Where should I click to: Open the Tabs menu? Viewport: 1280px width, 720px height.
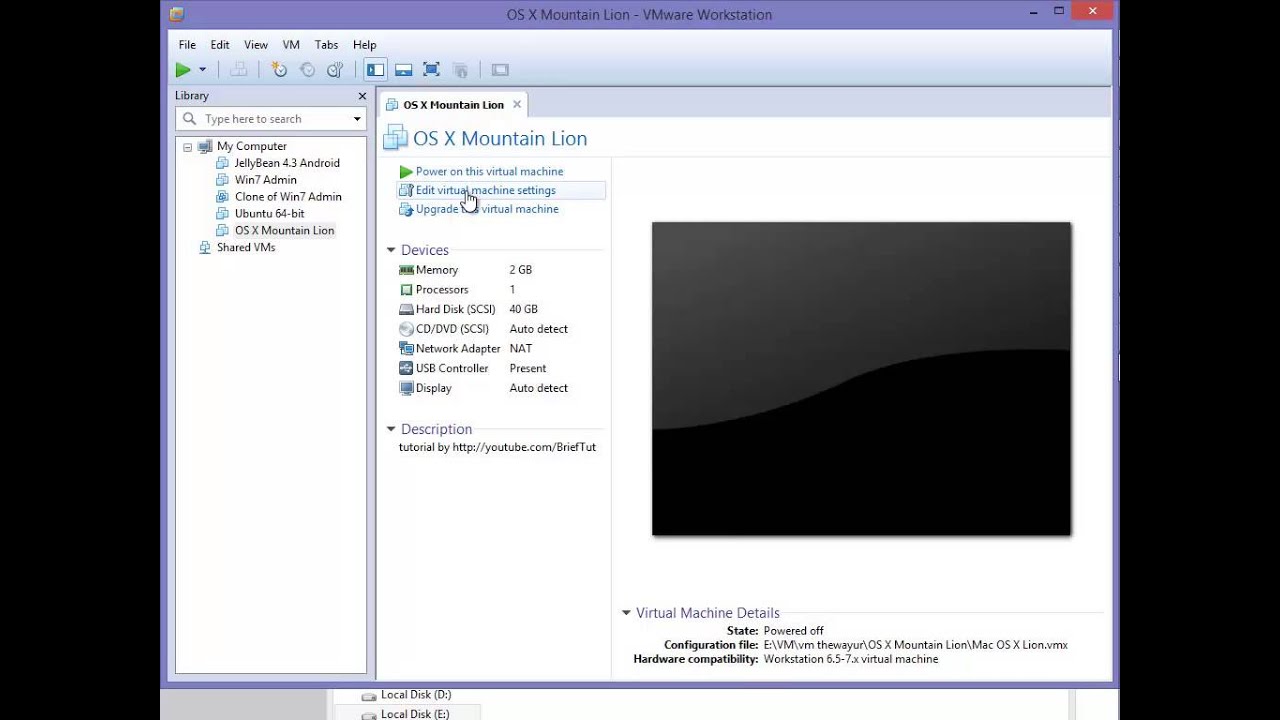(x=326, y=45)
